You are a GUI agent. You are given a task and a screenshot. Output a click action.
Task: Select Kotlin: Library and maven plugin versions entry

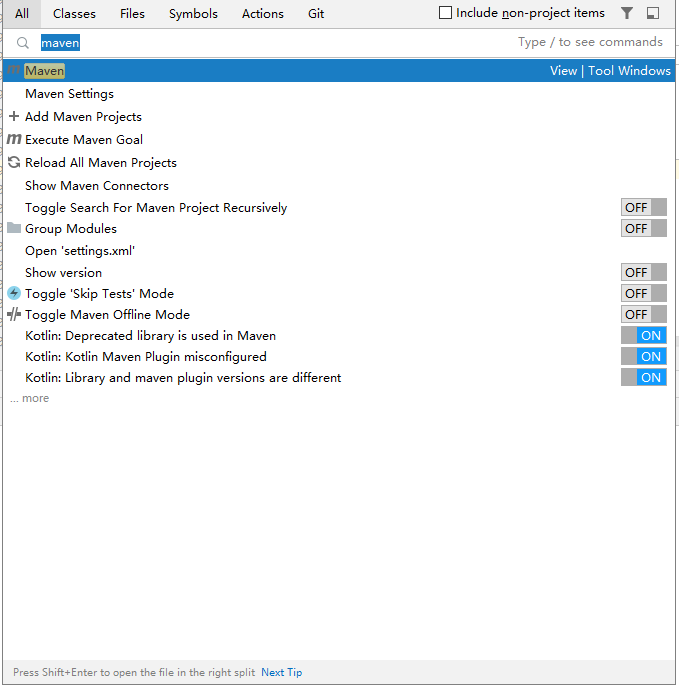(x=183, y=377)
